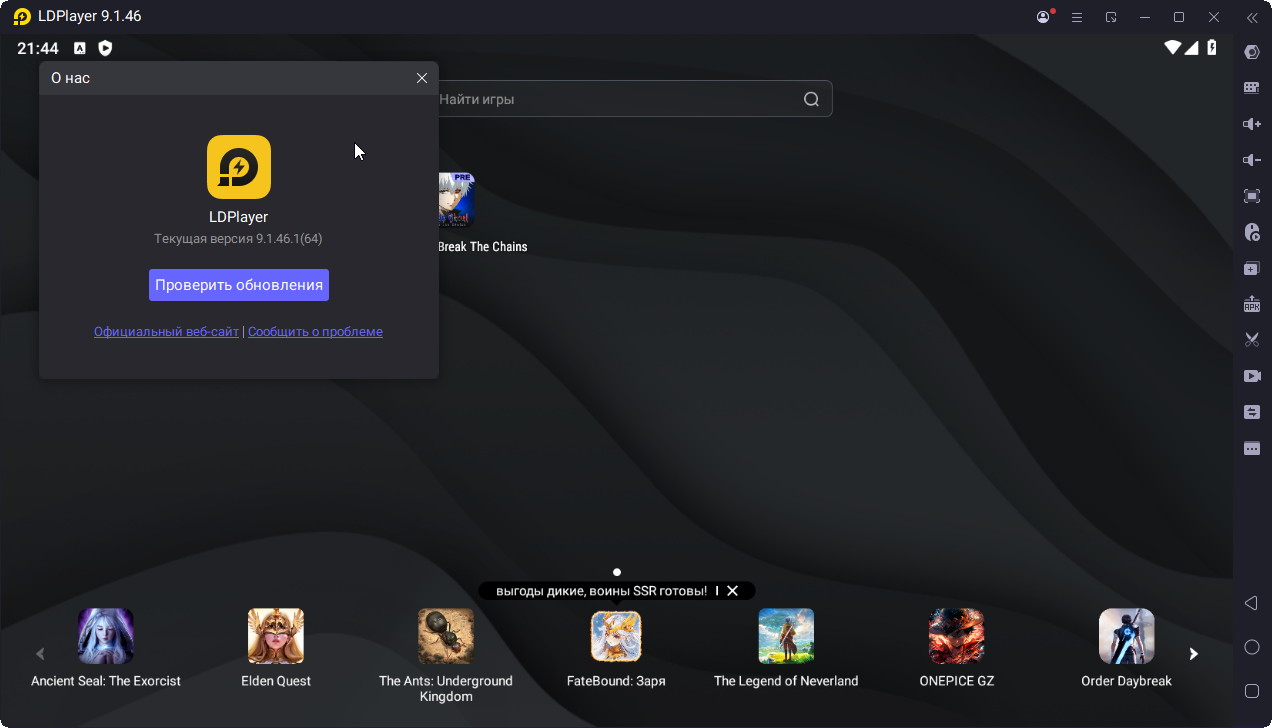Open the "Официальный веб-сайт" link
Viewport: 1272px width, 728px height.
pyautogui.click(x=166, y=332)
